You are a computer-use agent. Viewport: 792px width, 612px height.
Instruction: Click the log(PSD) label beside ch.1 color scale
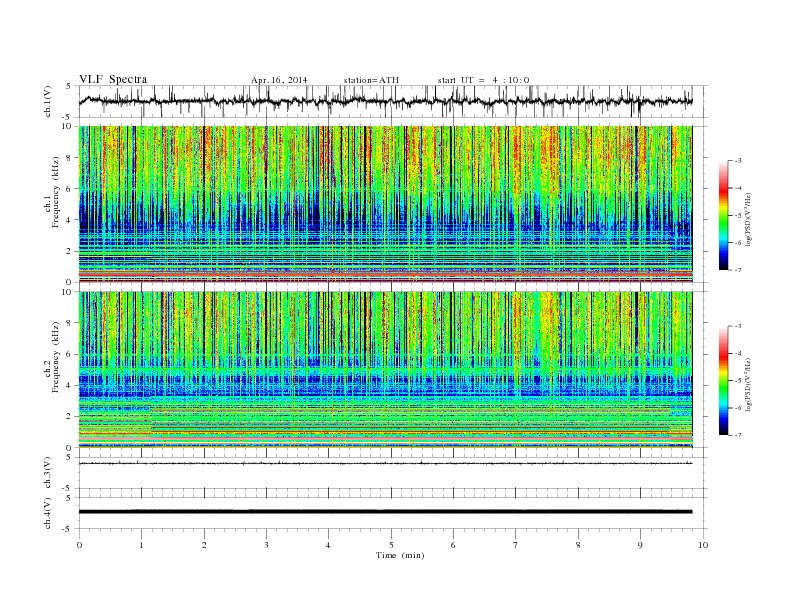coord(749,219)
